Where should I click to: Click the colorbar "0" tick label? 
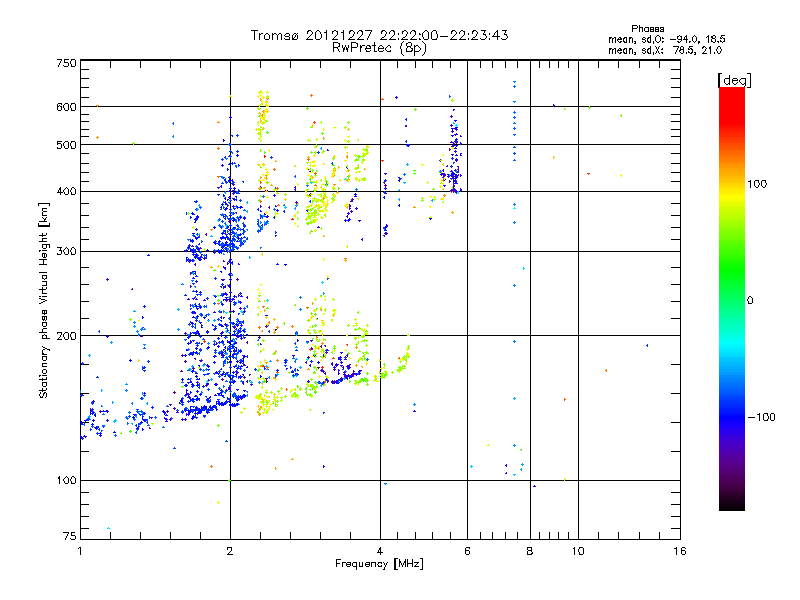[x=750, y=301]
